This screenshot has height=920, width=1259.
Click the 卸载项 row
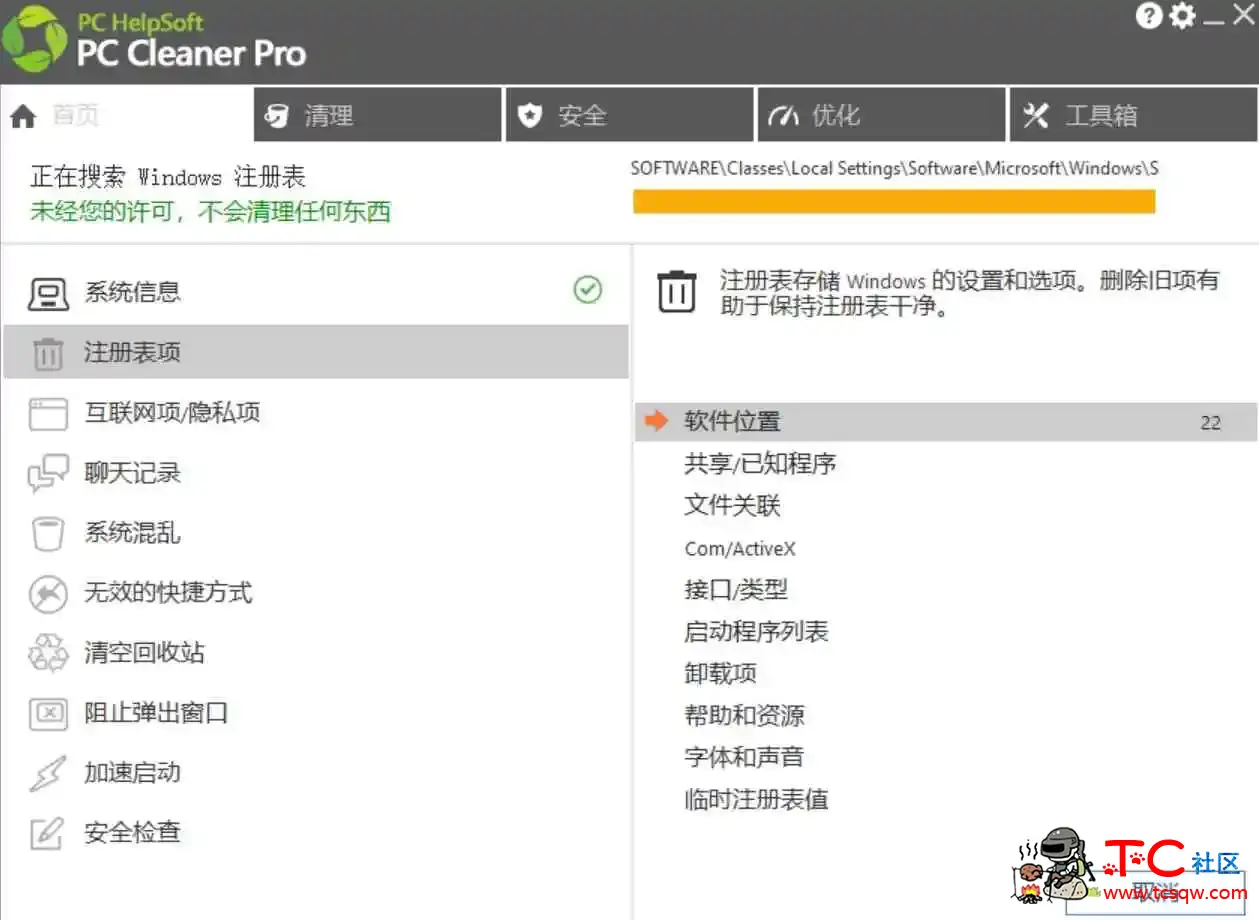coord(946,674)
